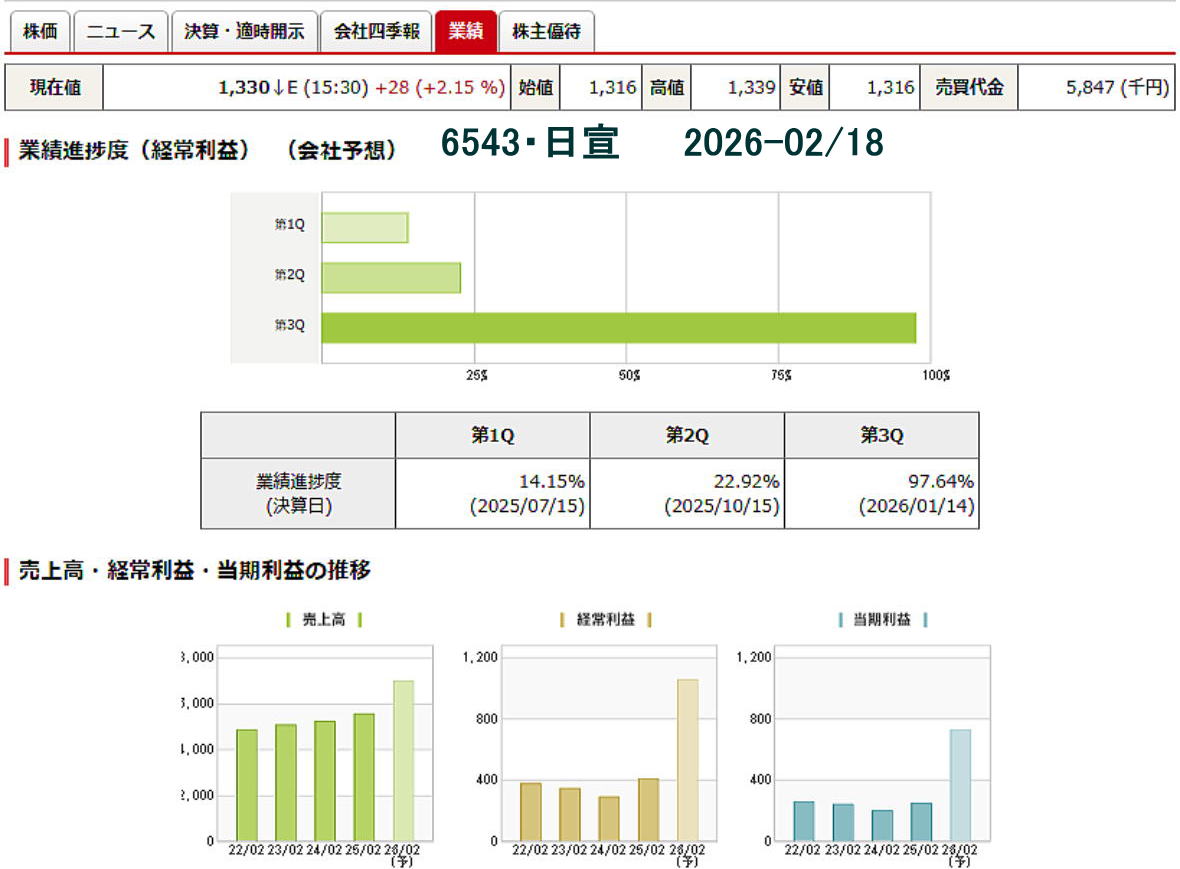This screenshot has width=1180, height=869.
Task: Click the 売上高 chart legend
Action: pos(324,620)
